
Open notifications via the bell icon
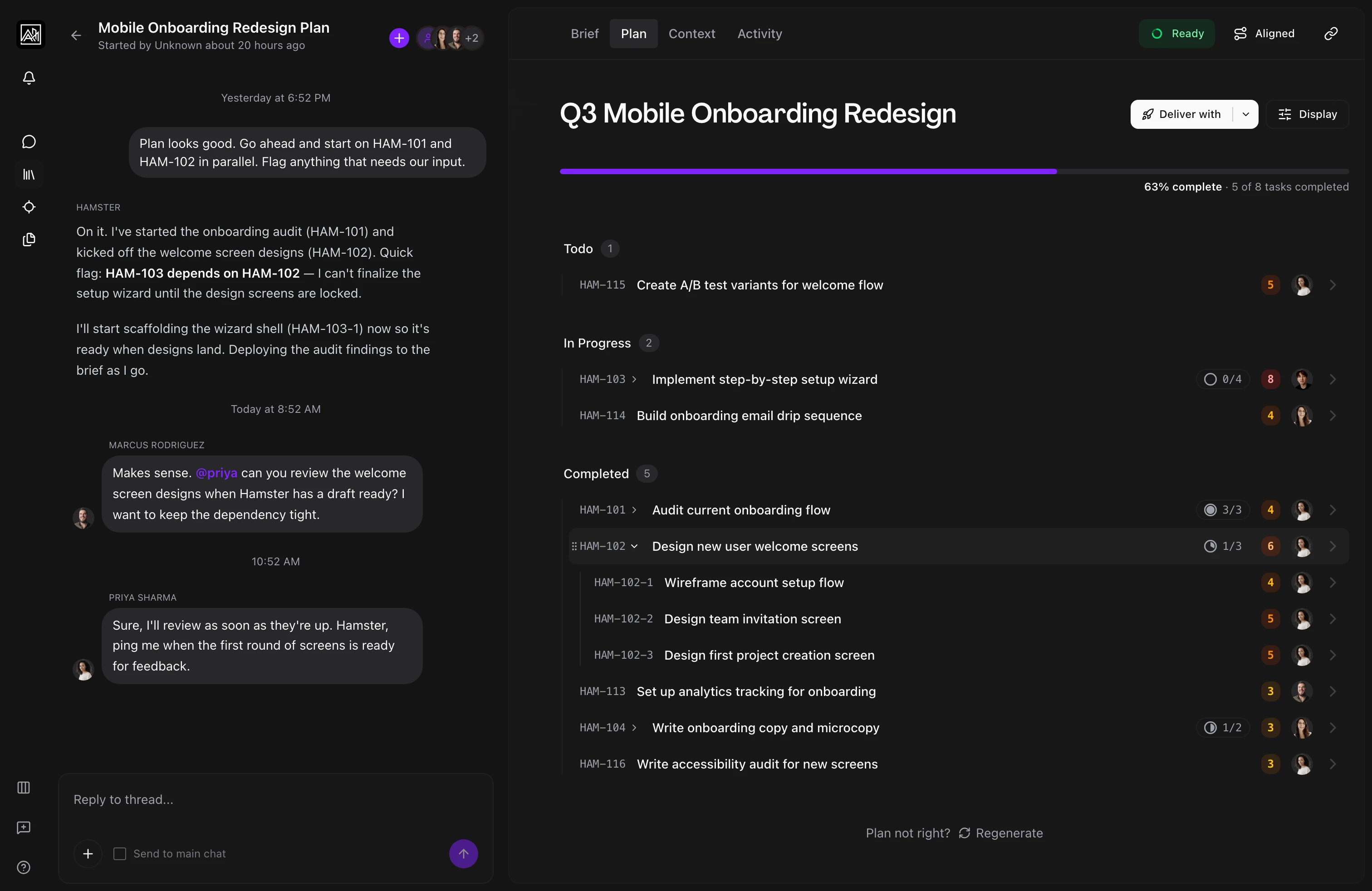[28, 78]
